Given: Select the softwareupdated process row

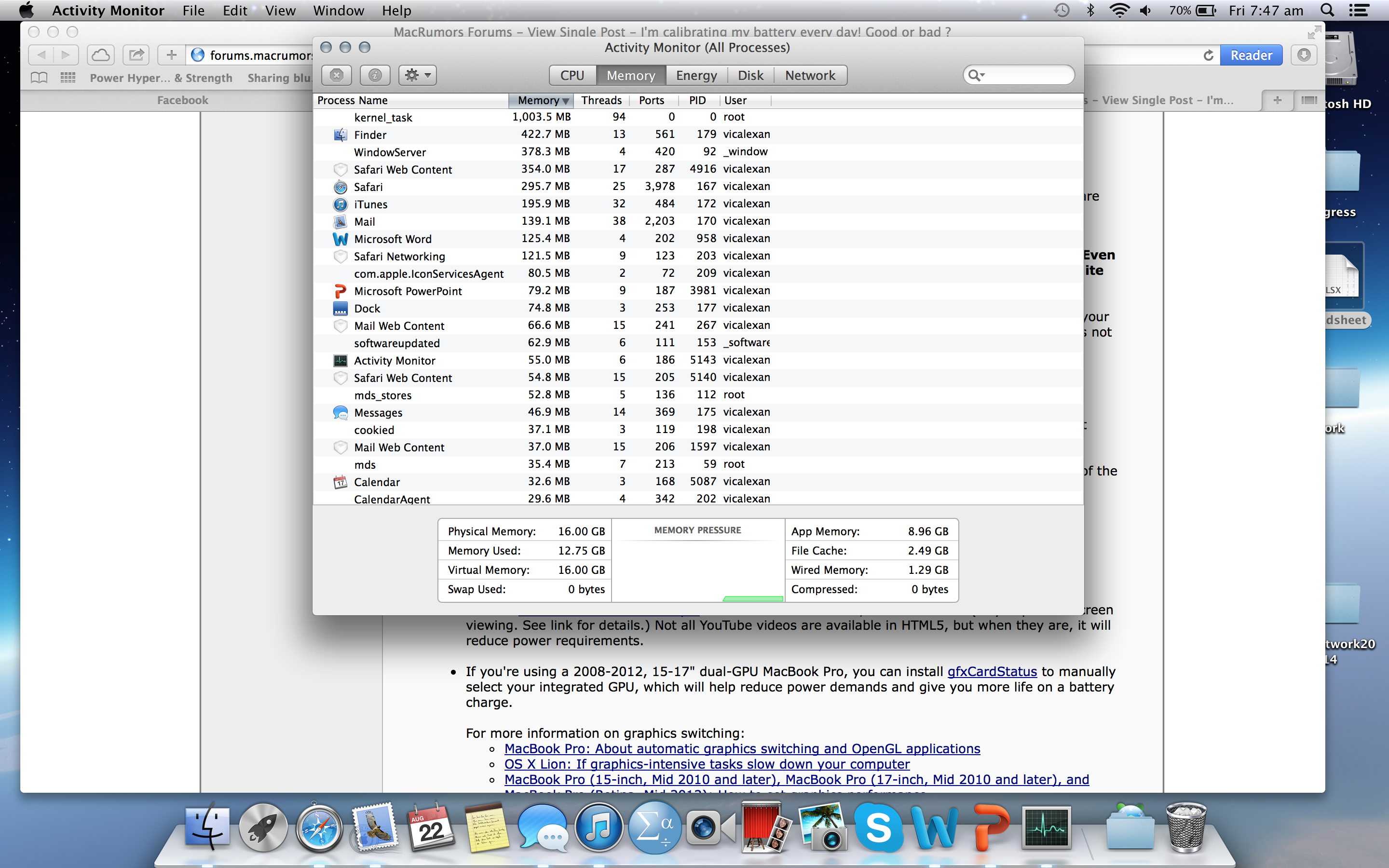Looking at the screenshot, I should click(698, 343).
